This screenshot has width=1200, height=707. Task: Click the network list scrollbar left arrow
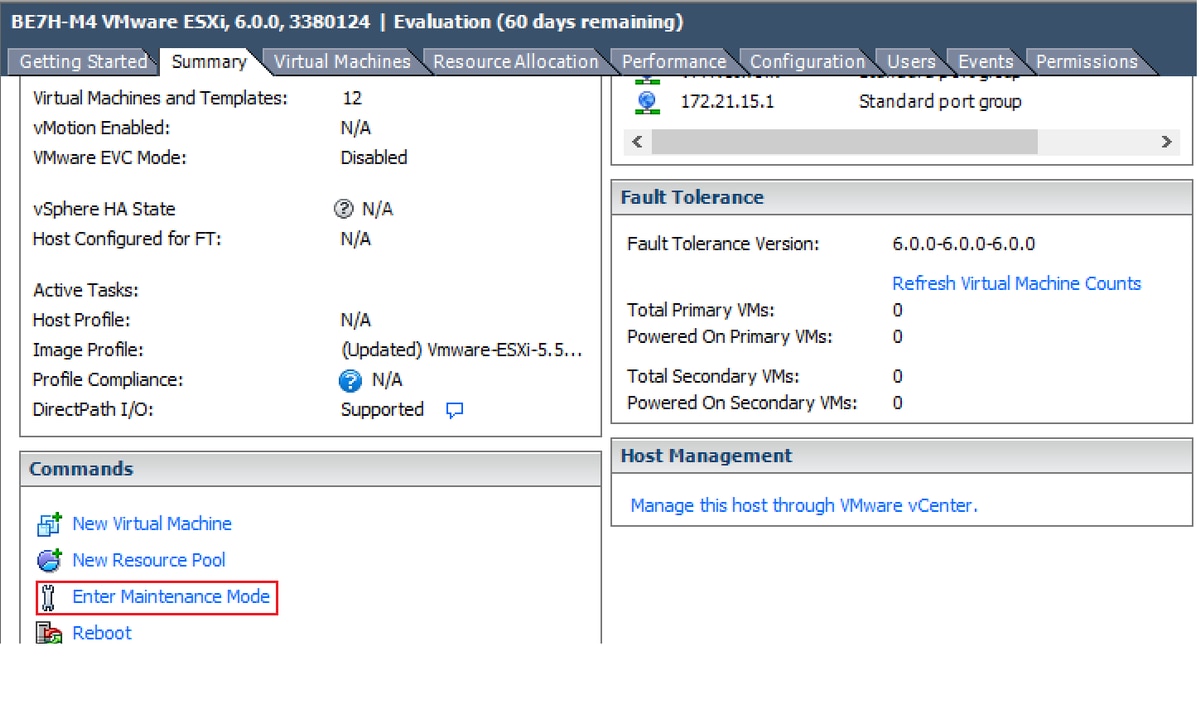[x=638, y=142]
